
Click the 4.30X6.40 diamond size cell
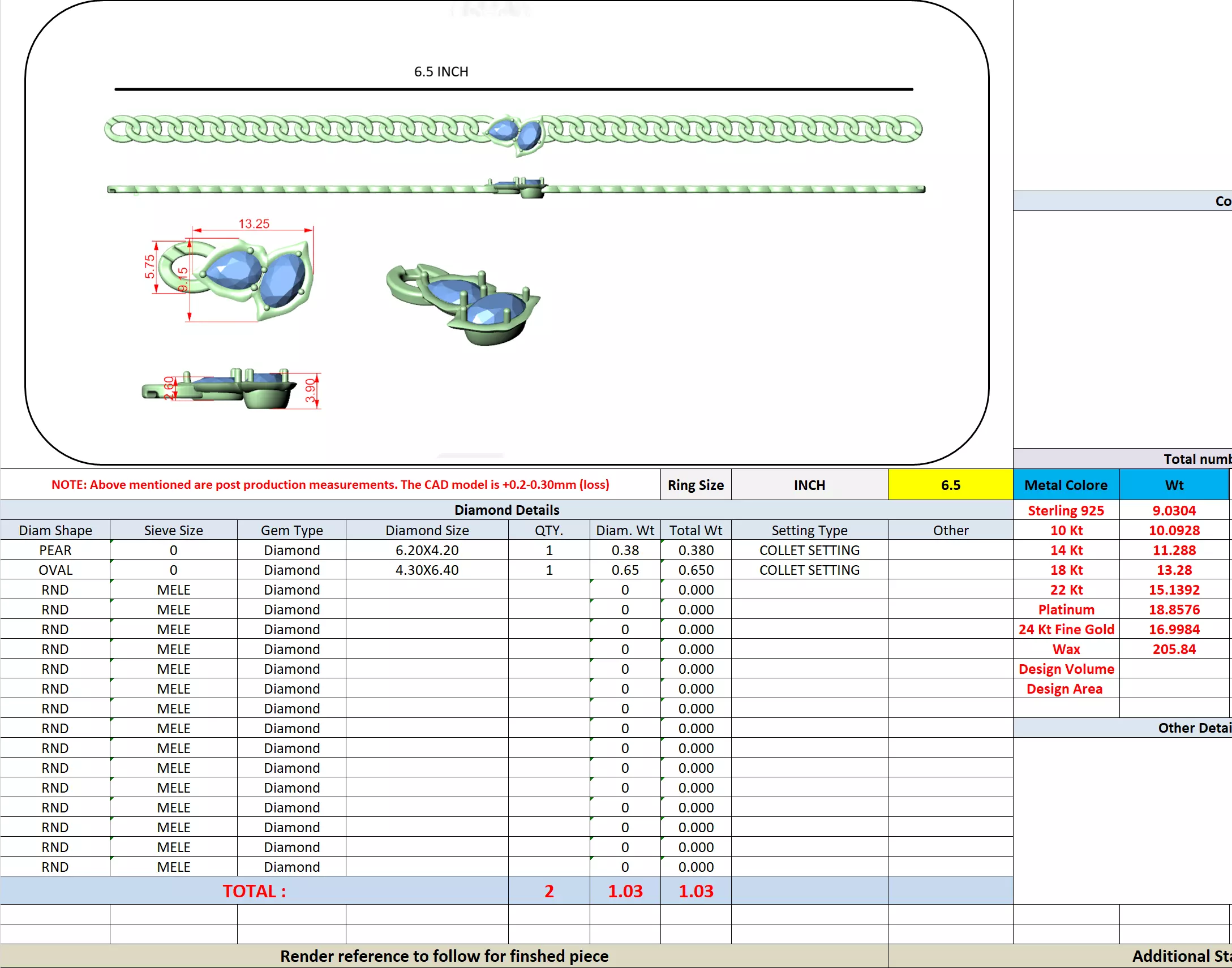[x=427, y=570]
